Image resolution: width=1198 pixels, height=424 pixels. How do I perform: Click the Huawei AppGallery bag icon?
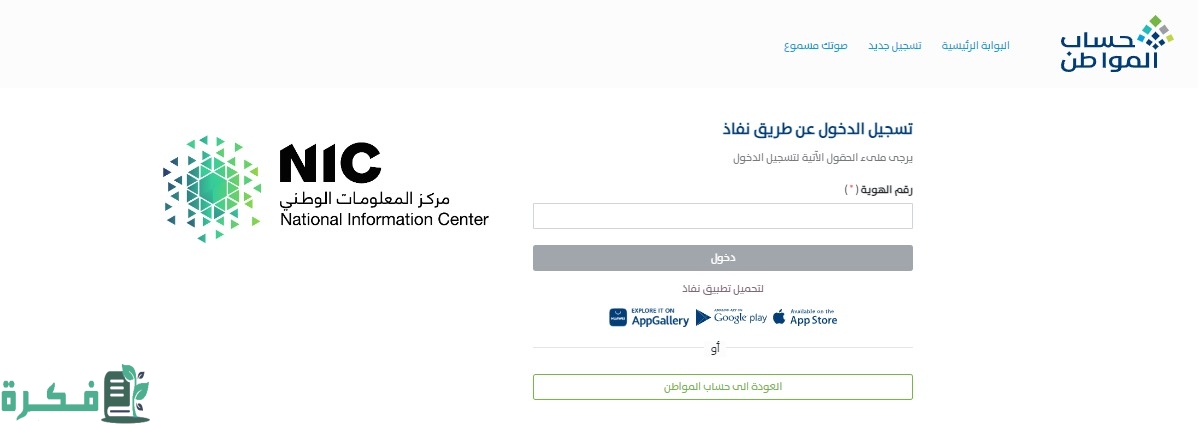618,318
